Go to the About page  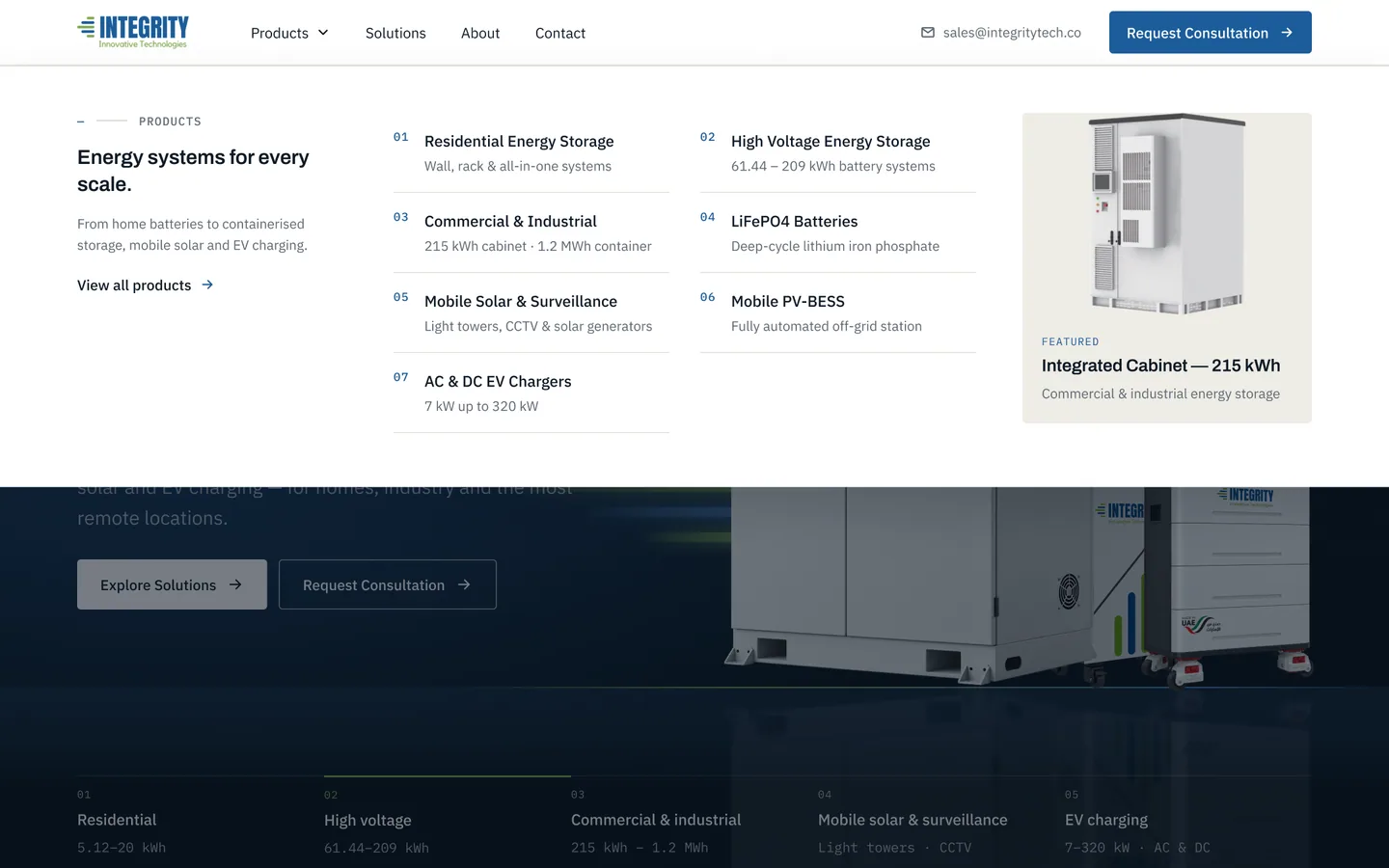tap(480, 33)
